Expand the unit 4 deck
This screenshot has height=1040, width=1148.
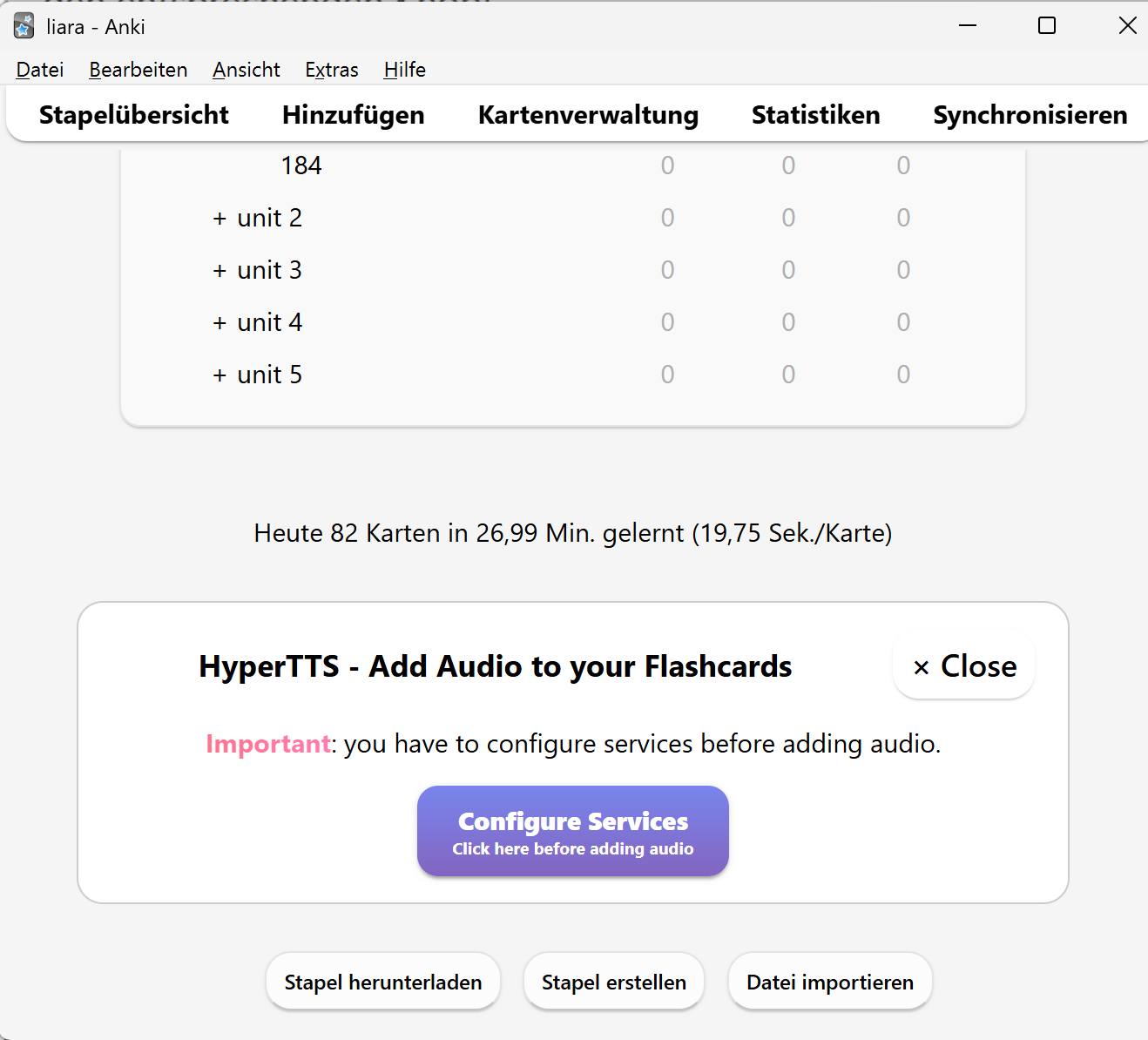[x=219, y=323]
